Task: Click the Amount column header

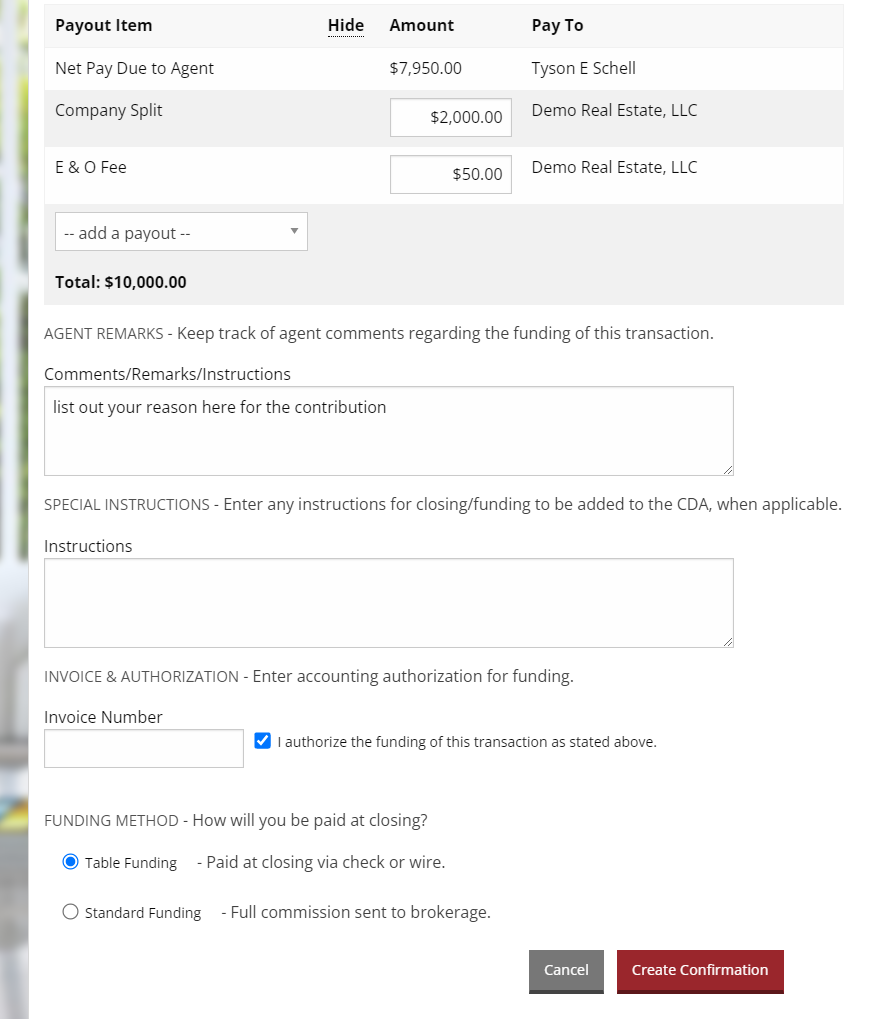Action: tap(421, 25)
